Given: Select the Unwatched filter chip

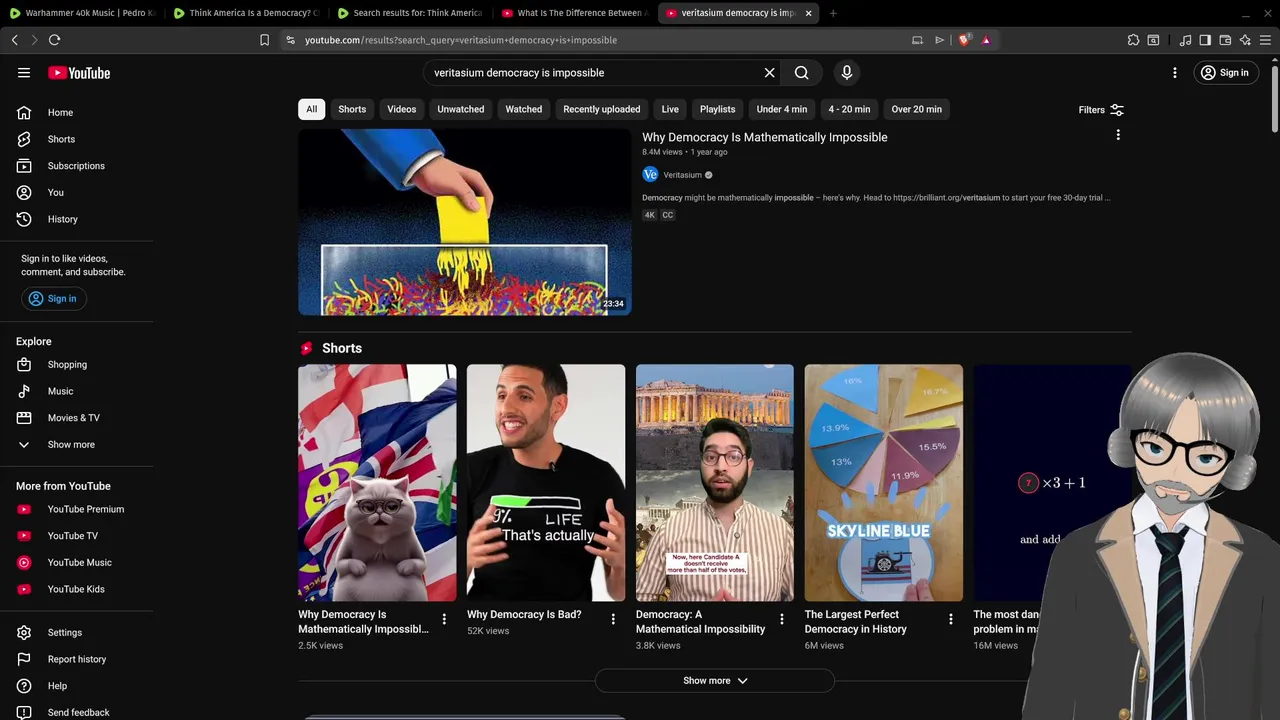Looking at the screenshot, I should 461,109.
